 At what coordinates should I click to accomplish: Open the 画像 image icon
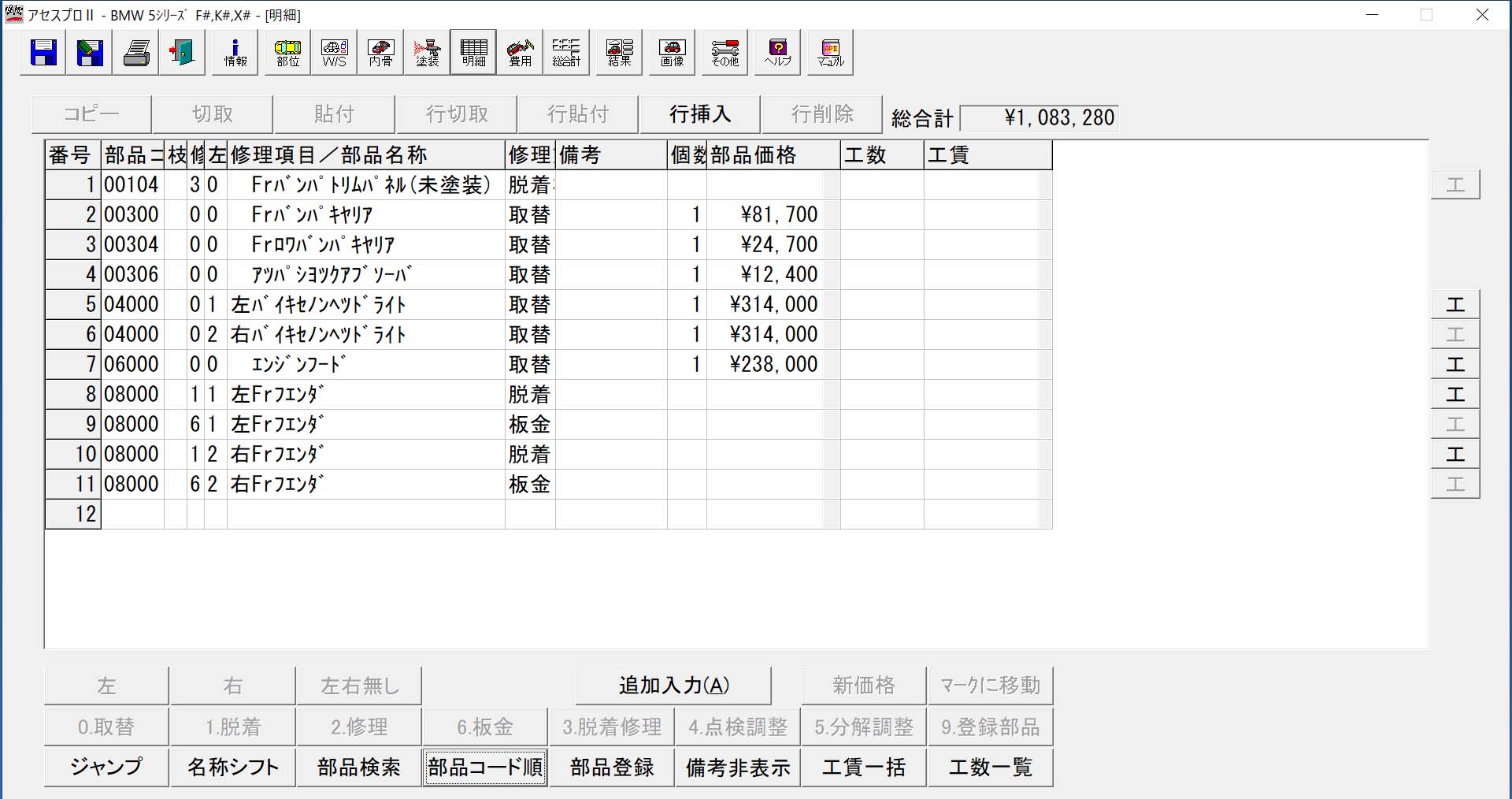point(672,53)
